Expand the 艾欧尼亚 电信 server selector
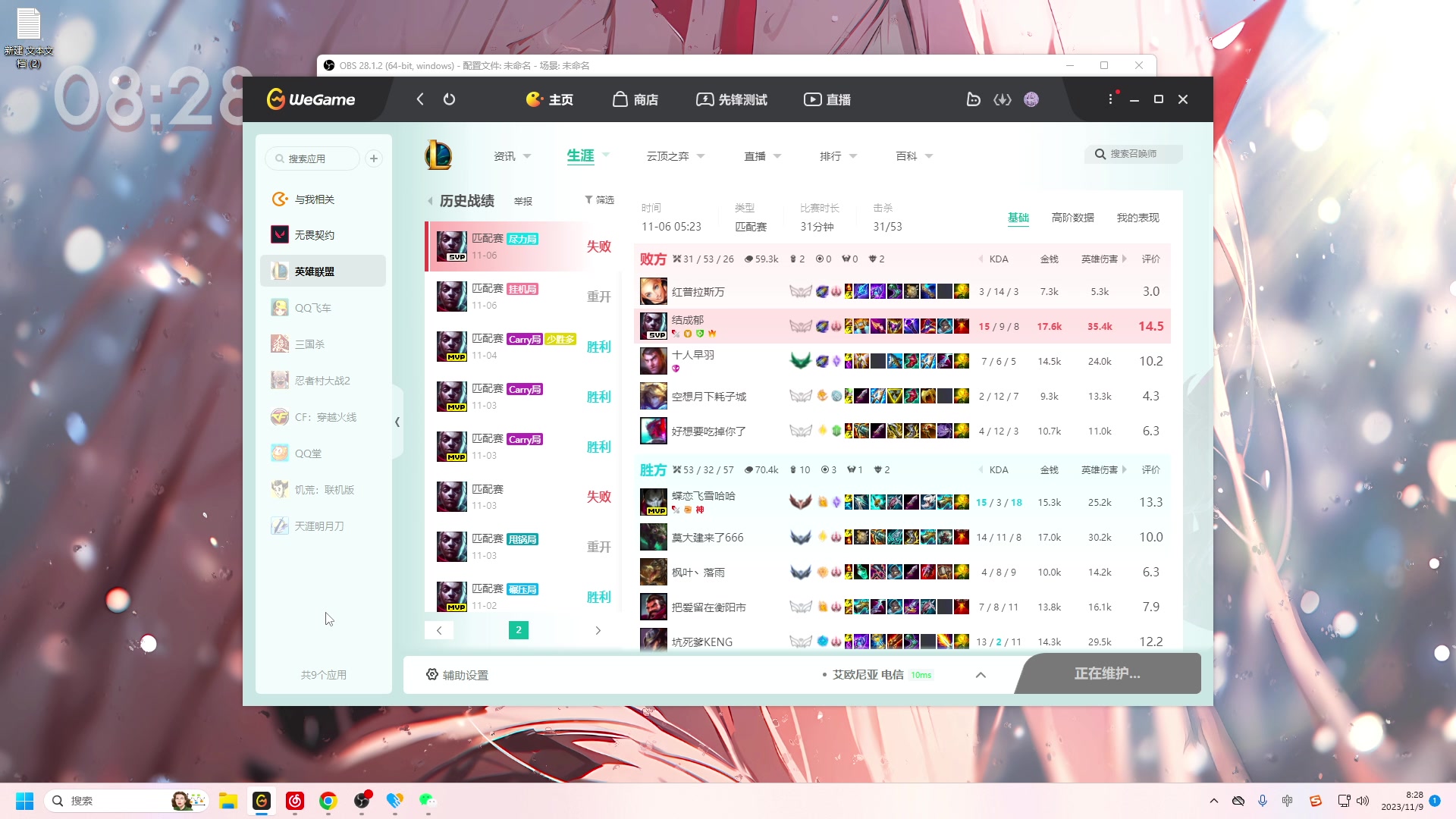The height and width of the screenshot is (819, 1456). click(x=981, y=675)
